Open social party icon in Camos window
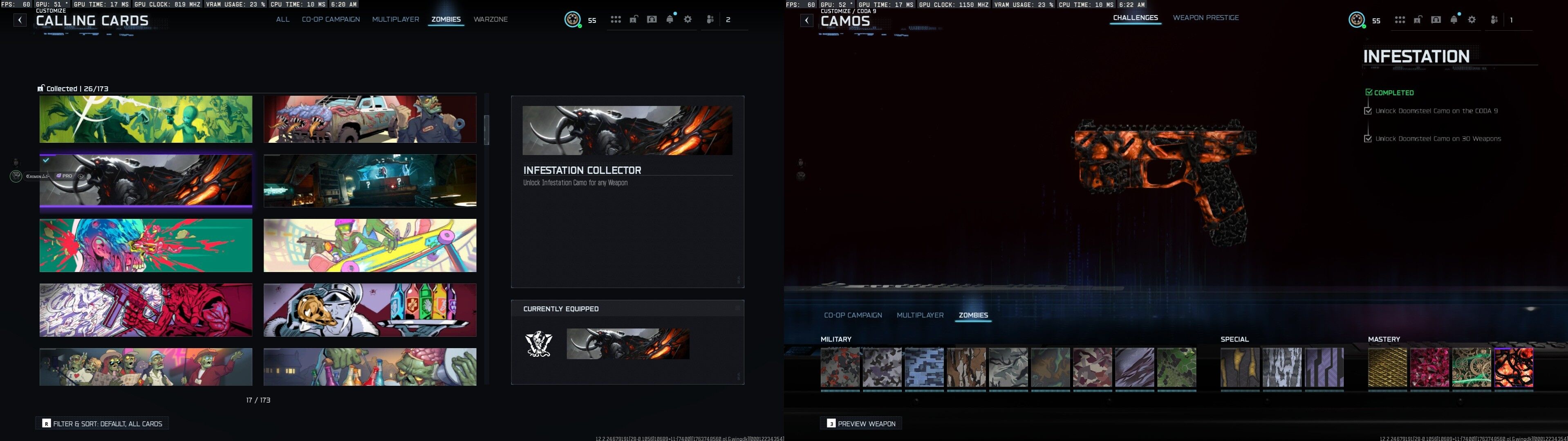Screen dimensions: 1568x441 pyautogui.click(x=1494, y=20)
